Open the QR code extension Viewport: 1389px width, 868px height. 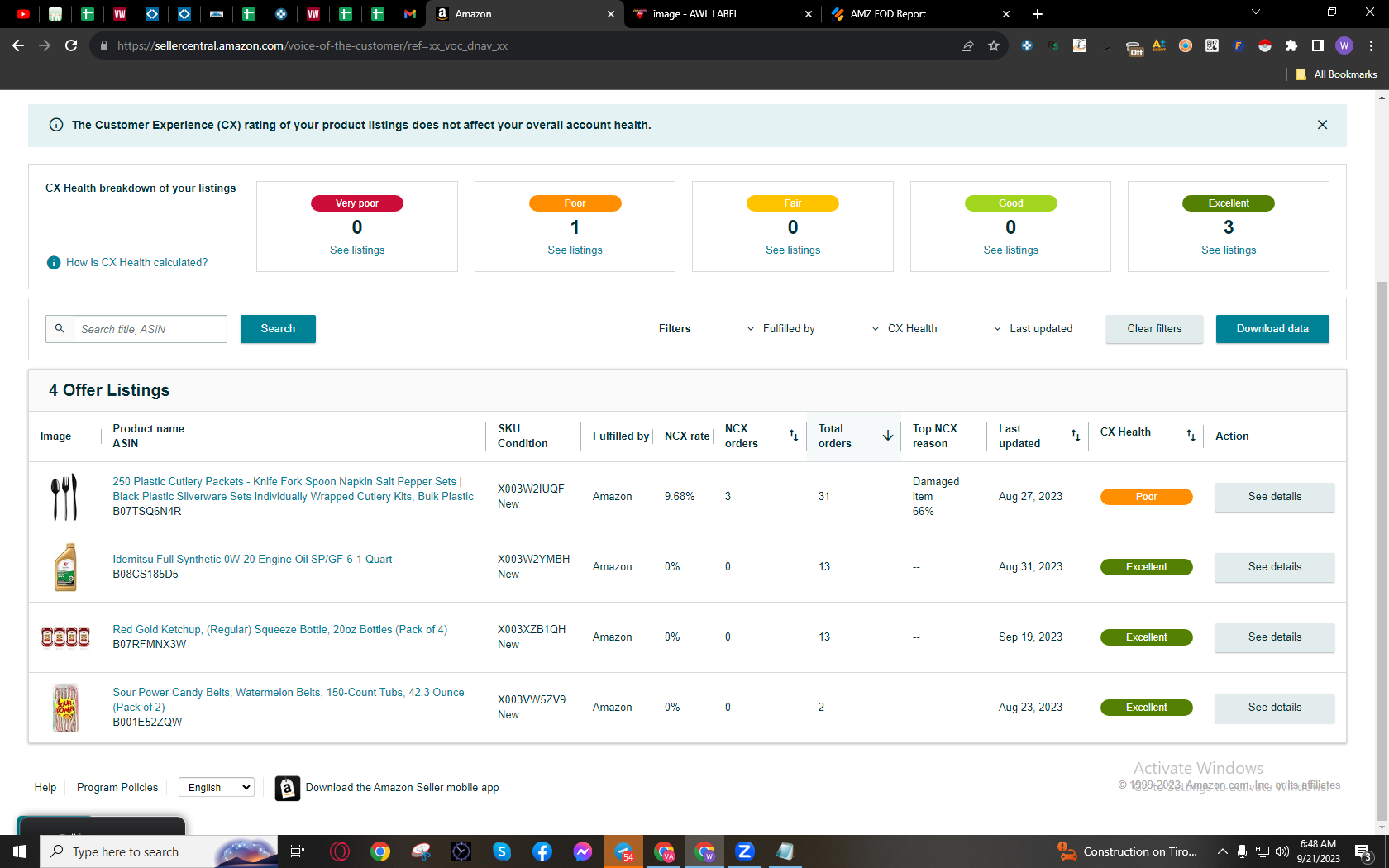1212,45
